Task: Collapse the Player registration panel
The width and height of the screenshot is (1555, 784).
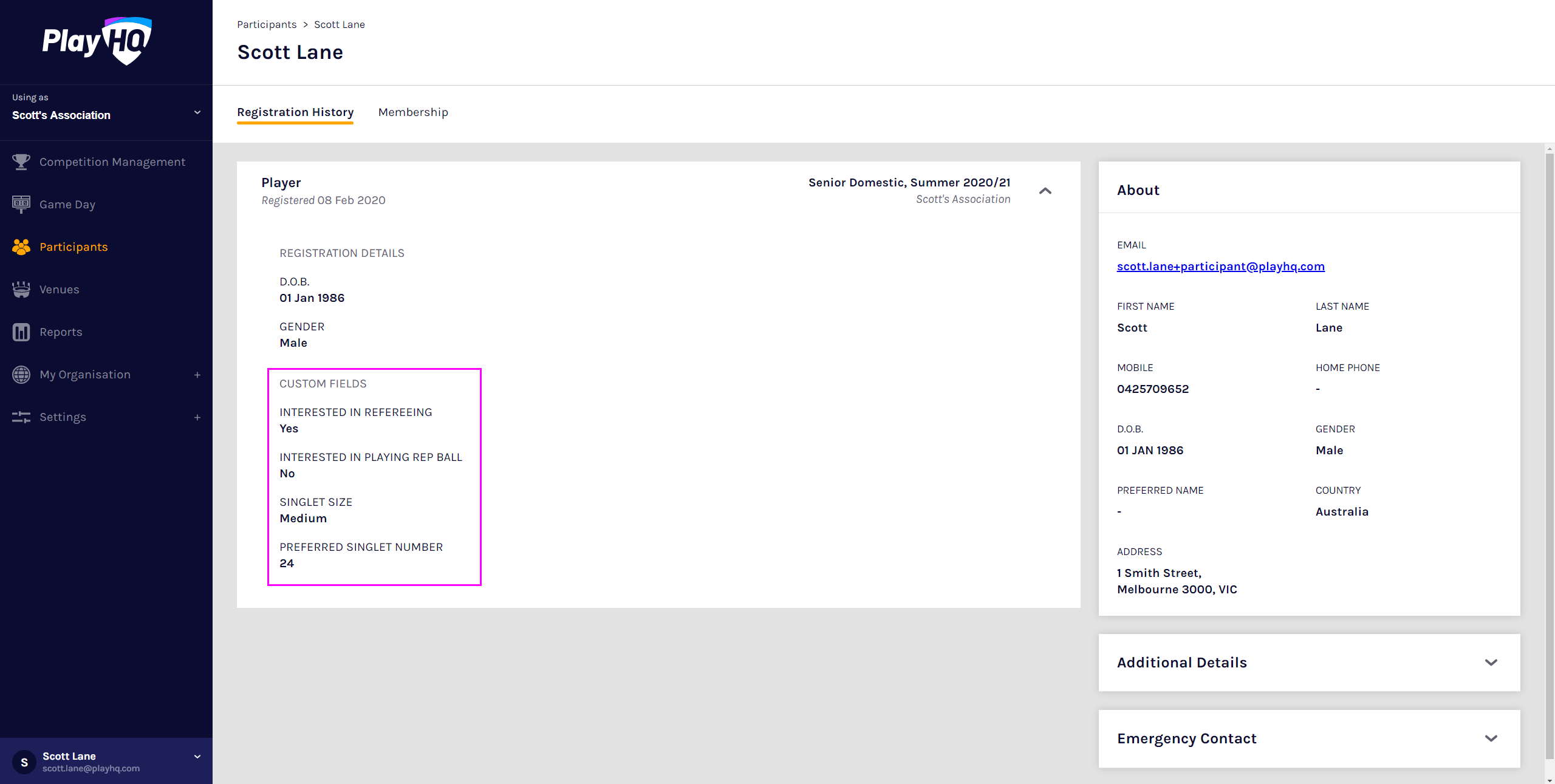Action: click(1045, 191)
